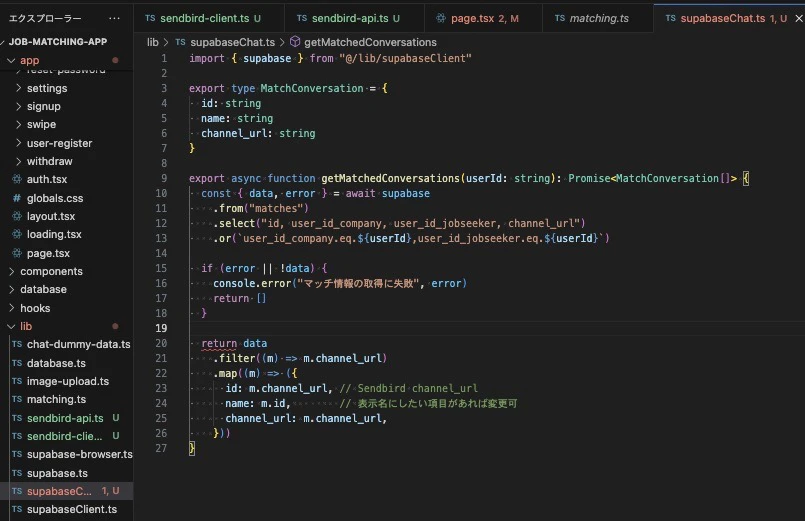Click "@/lib/supabaseClient" import string
805x521 pixels.
click(x=405, y=59)
